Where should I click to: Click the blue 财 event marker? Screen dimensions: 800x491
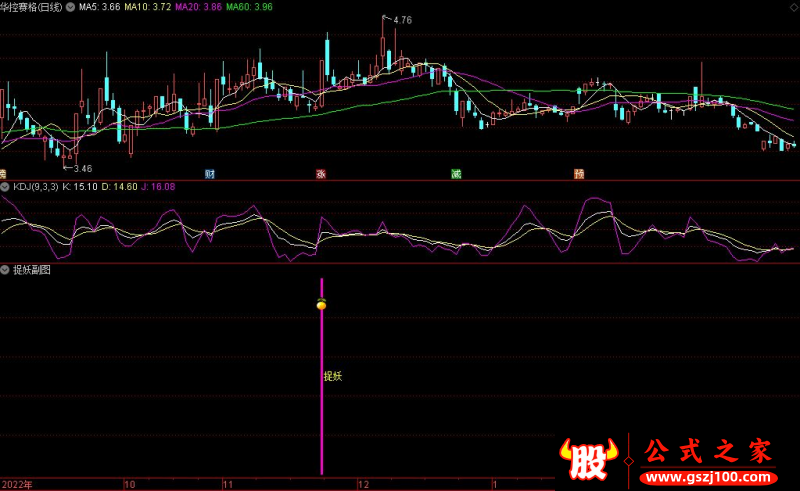[x=210, y=173]
